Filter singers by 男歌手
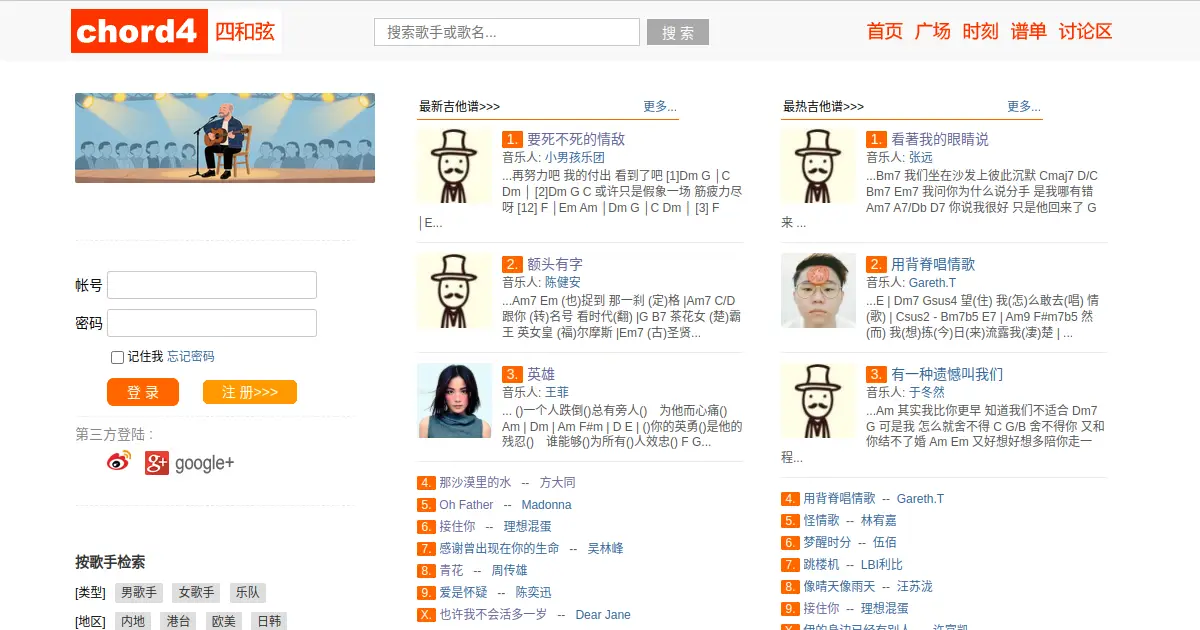Screen dimensions: 1200x630 tap(139, 593)
